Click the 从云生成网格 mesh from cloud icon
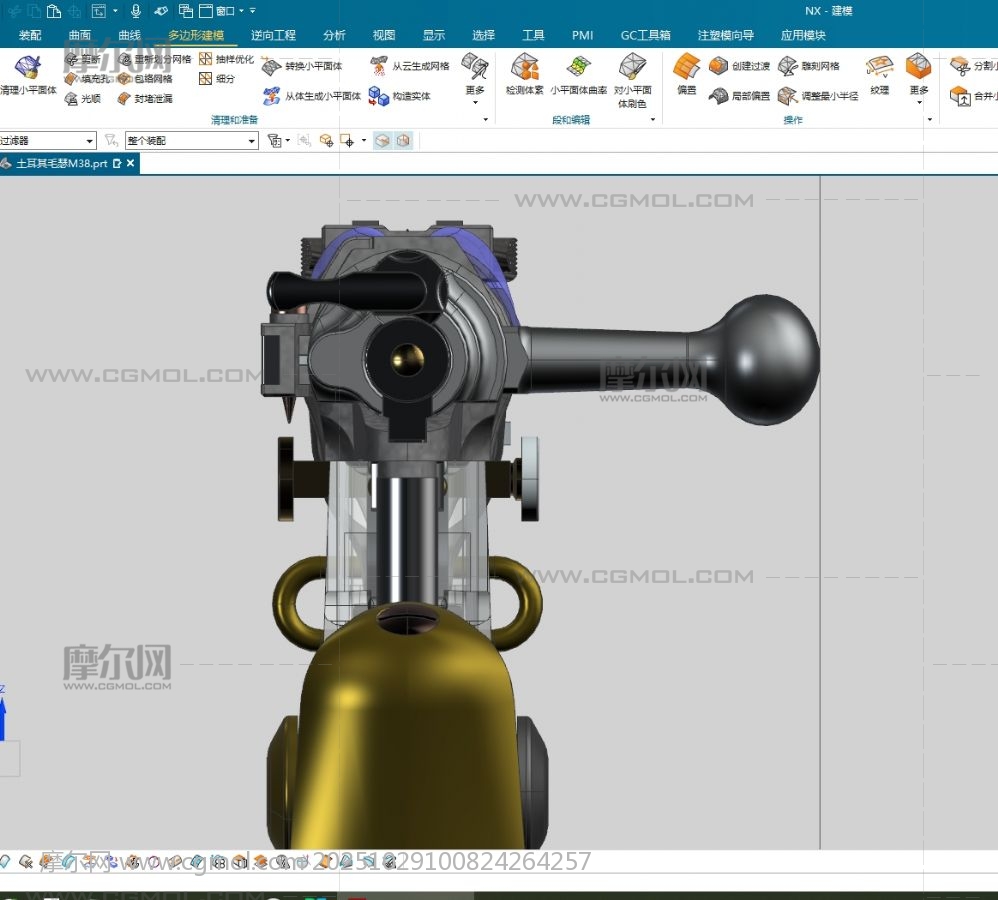Image resolution: width=998 pixels, height=900 pixels. (x=379, y=66)
